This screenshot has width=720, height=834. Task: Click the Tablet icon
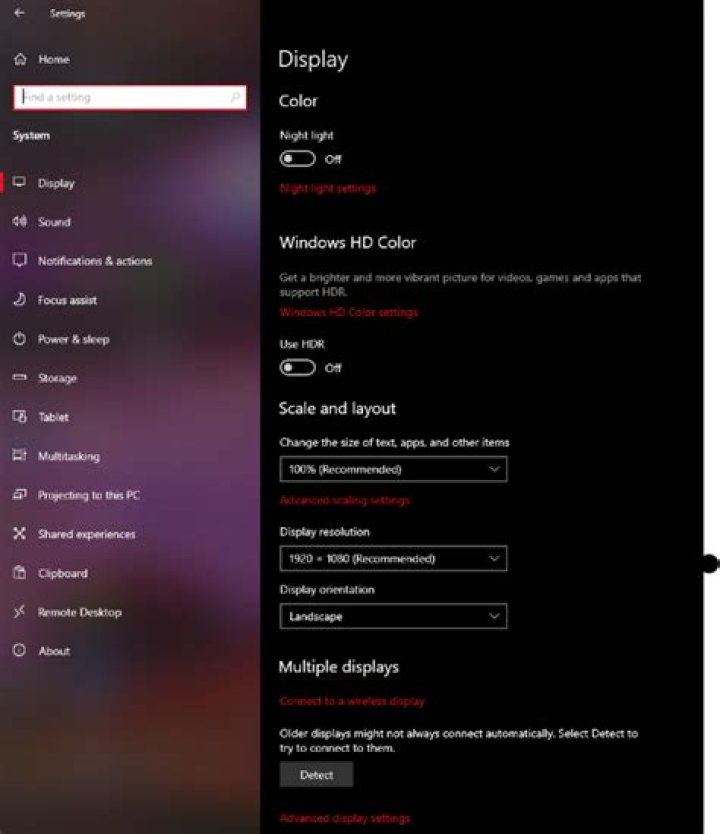coord(20,416)
